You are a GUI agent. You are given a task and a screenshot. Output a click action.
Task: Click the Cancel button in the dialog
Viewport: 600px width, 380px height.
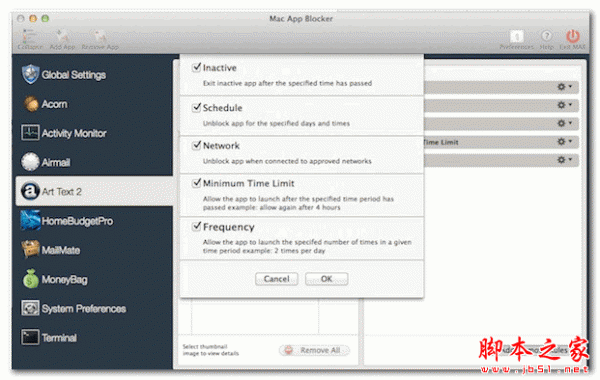pos(276,279)
